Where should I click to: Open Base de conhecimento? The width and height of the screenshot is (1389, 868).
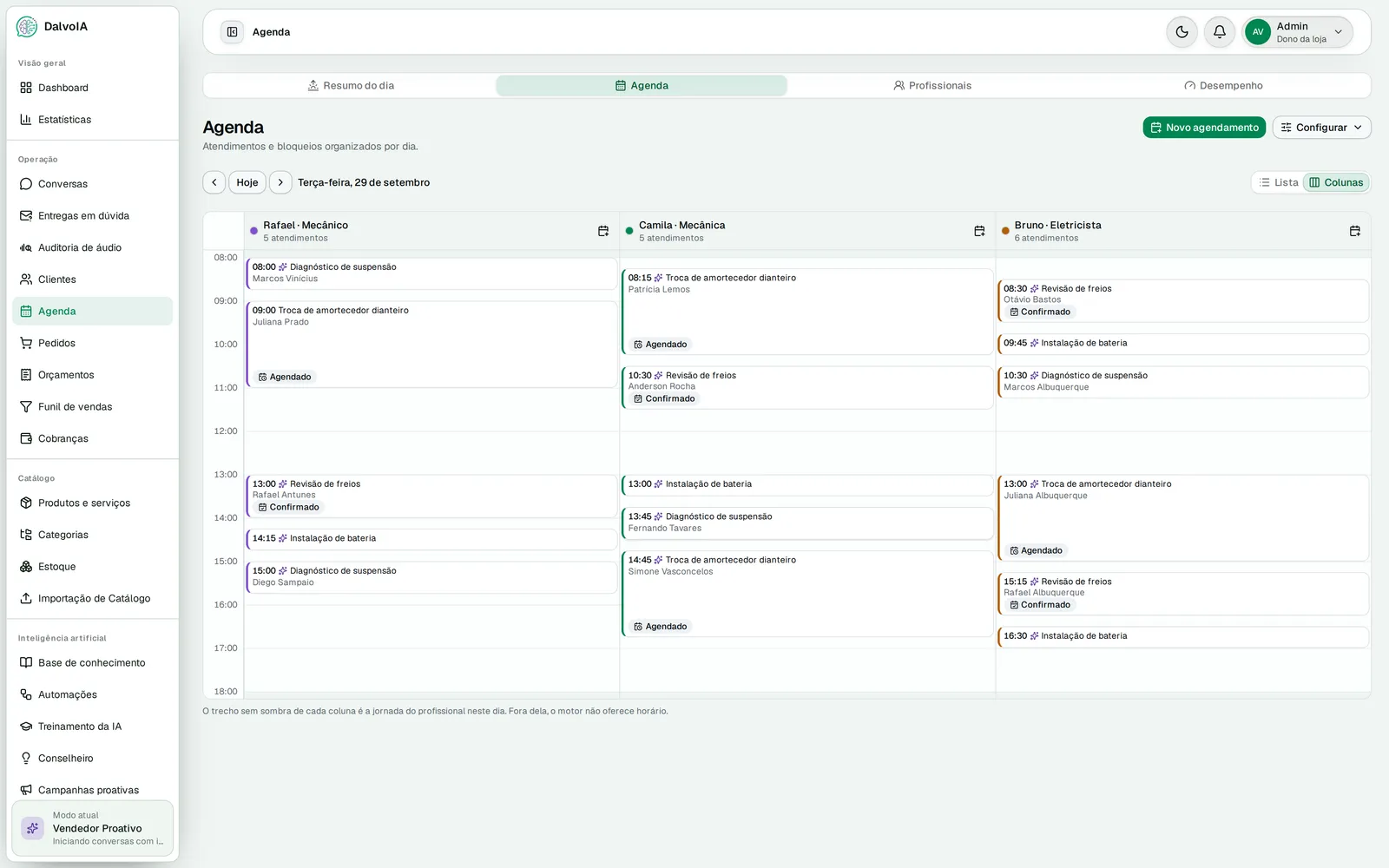click(x=92, y=663)
